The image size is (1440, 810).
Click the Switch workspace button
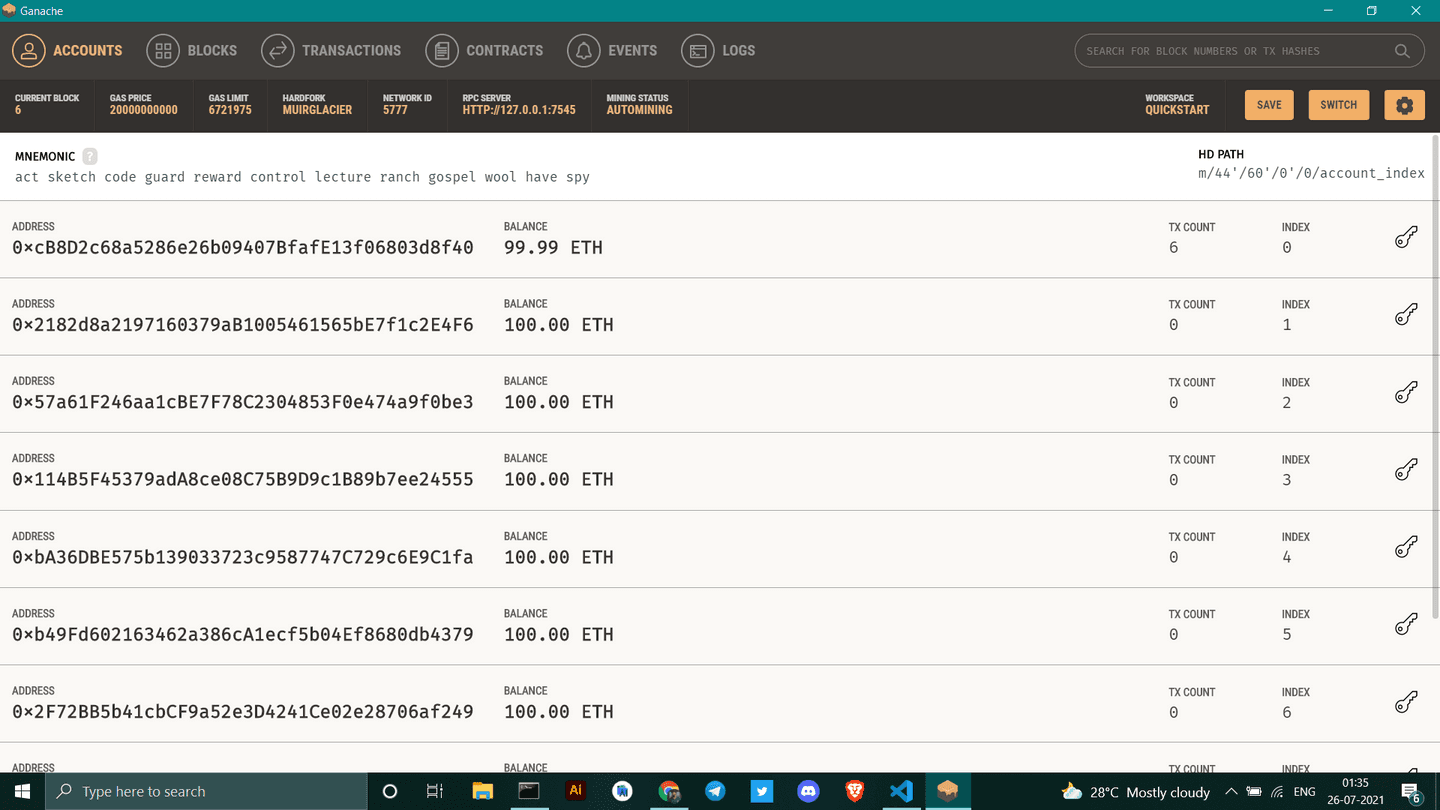(x=1338, y=105)
